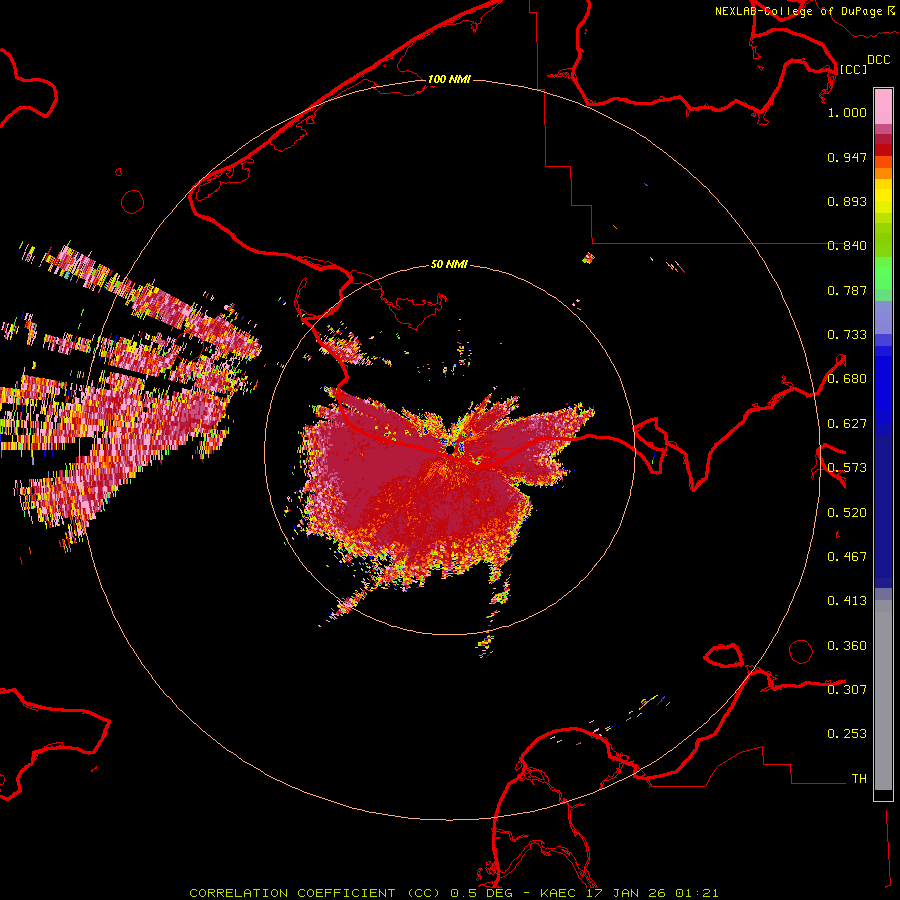Click the "0.733" color scale value
The height and width of the screenshot is (900, 900).
(847, 335)
